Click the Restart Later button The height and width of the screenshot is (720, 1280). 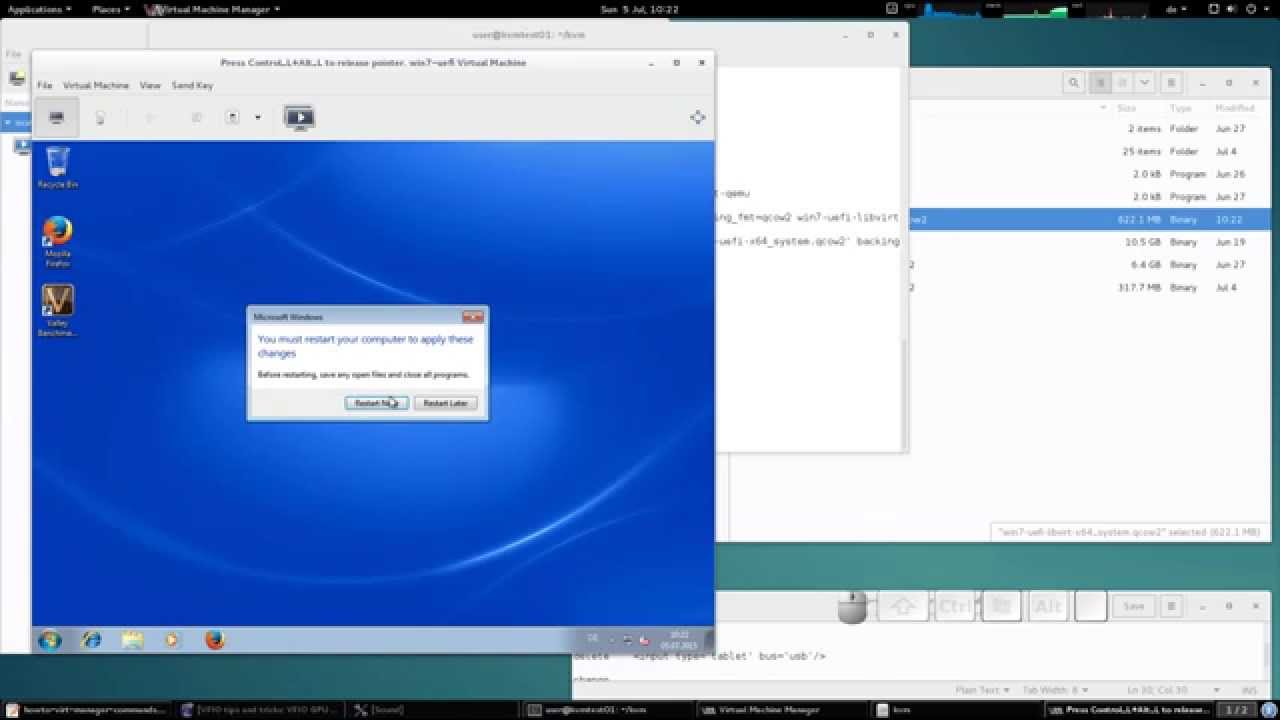pyautogui.click(x=445, y=403)
